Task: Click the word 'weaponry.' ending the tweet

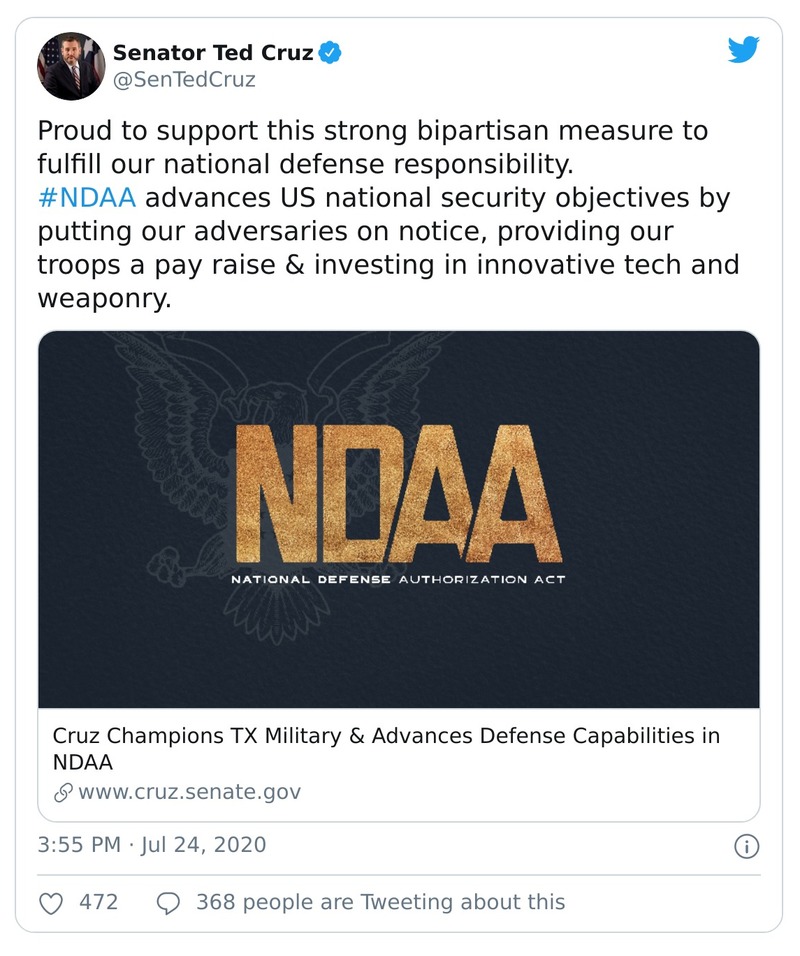Action: [x=104, y=299]
